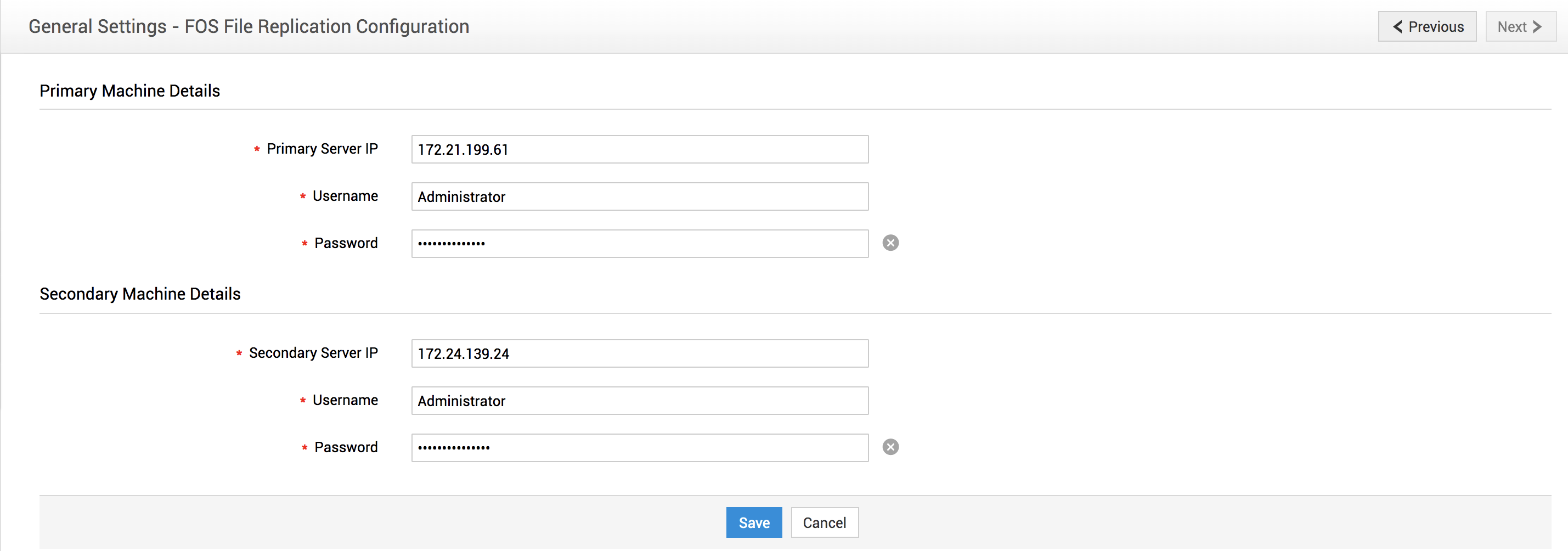Go to the Previous settings page
Screen dimensions: 1568x551
[1427, 27]
